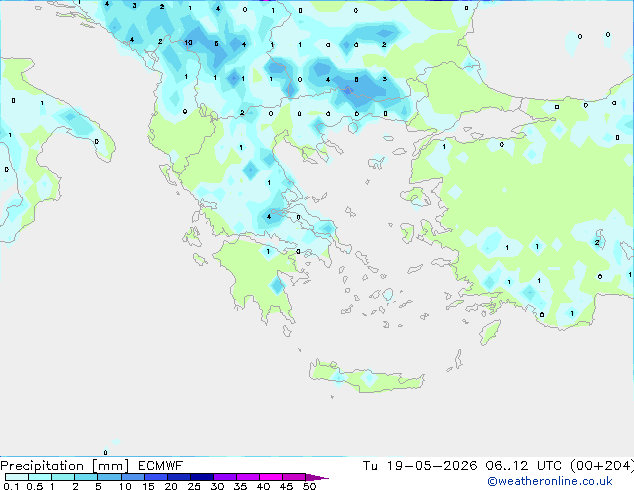
Task: Select the bright magenta 40–45 mm legend swatch
Action: (271, 477)
